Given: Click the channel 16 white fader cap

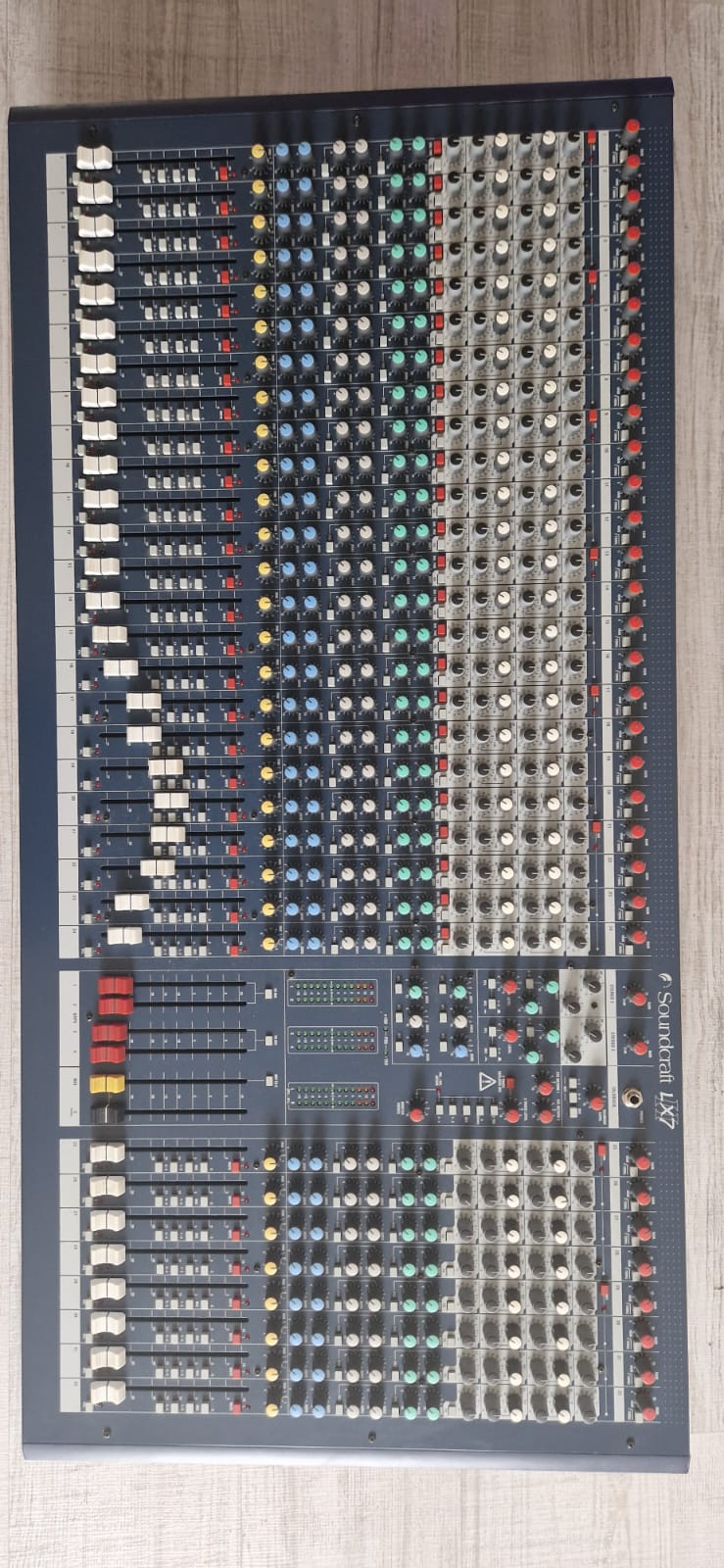Looking at the screenshot, I should [121, 667].
